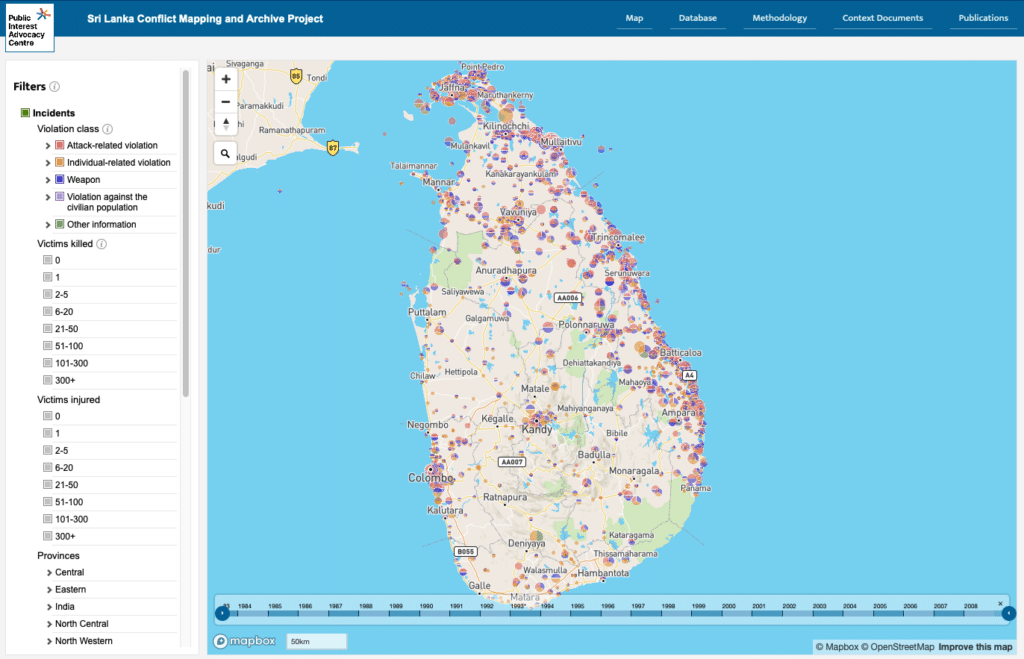Viewport: 1024px width, 659px height.
Task: Go to the Methodology page
Action: [x=779, y=19]
